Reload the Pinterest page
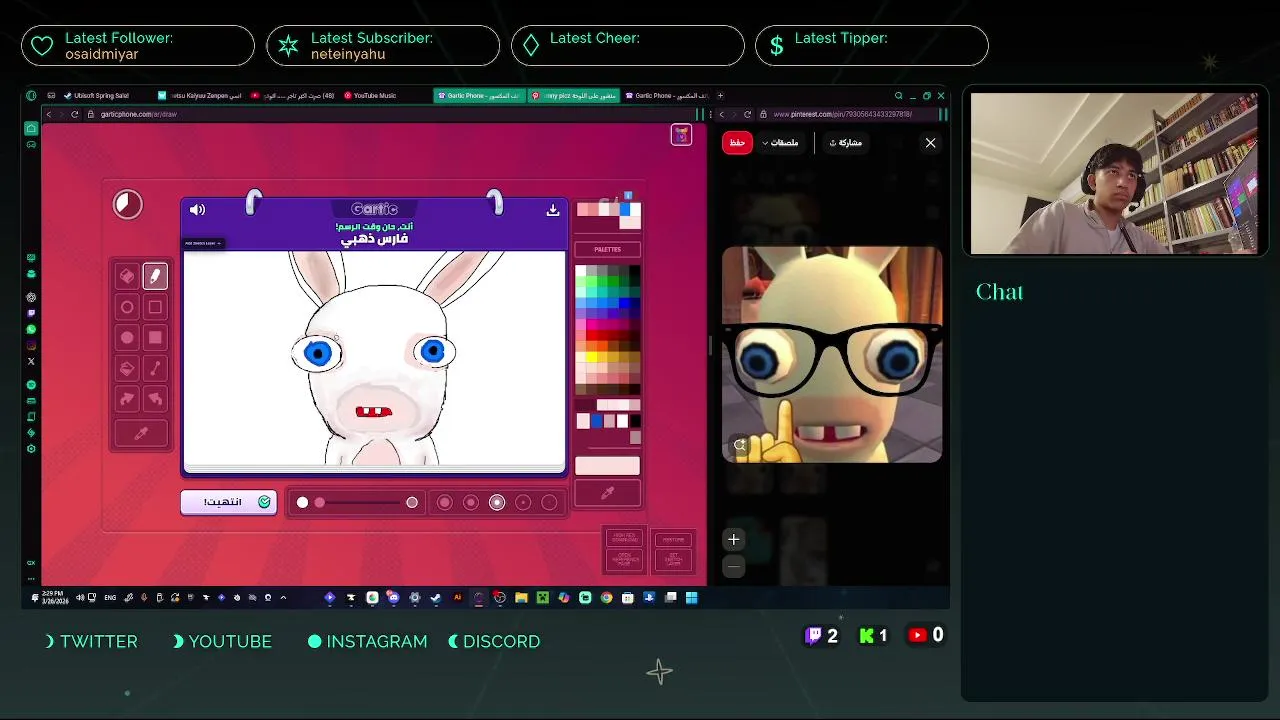 coord(747,114)
